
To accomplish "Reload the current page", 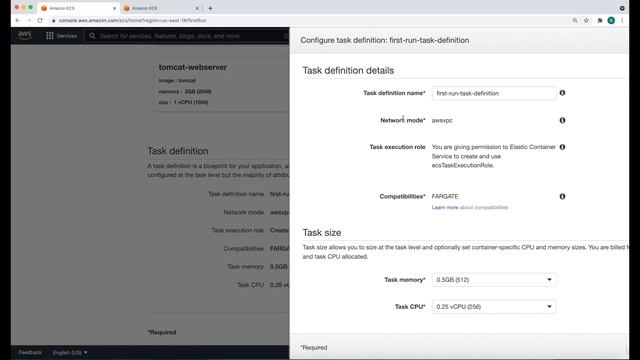I will coord(40,20).
